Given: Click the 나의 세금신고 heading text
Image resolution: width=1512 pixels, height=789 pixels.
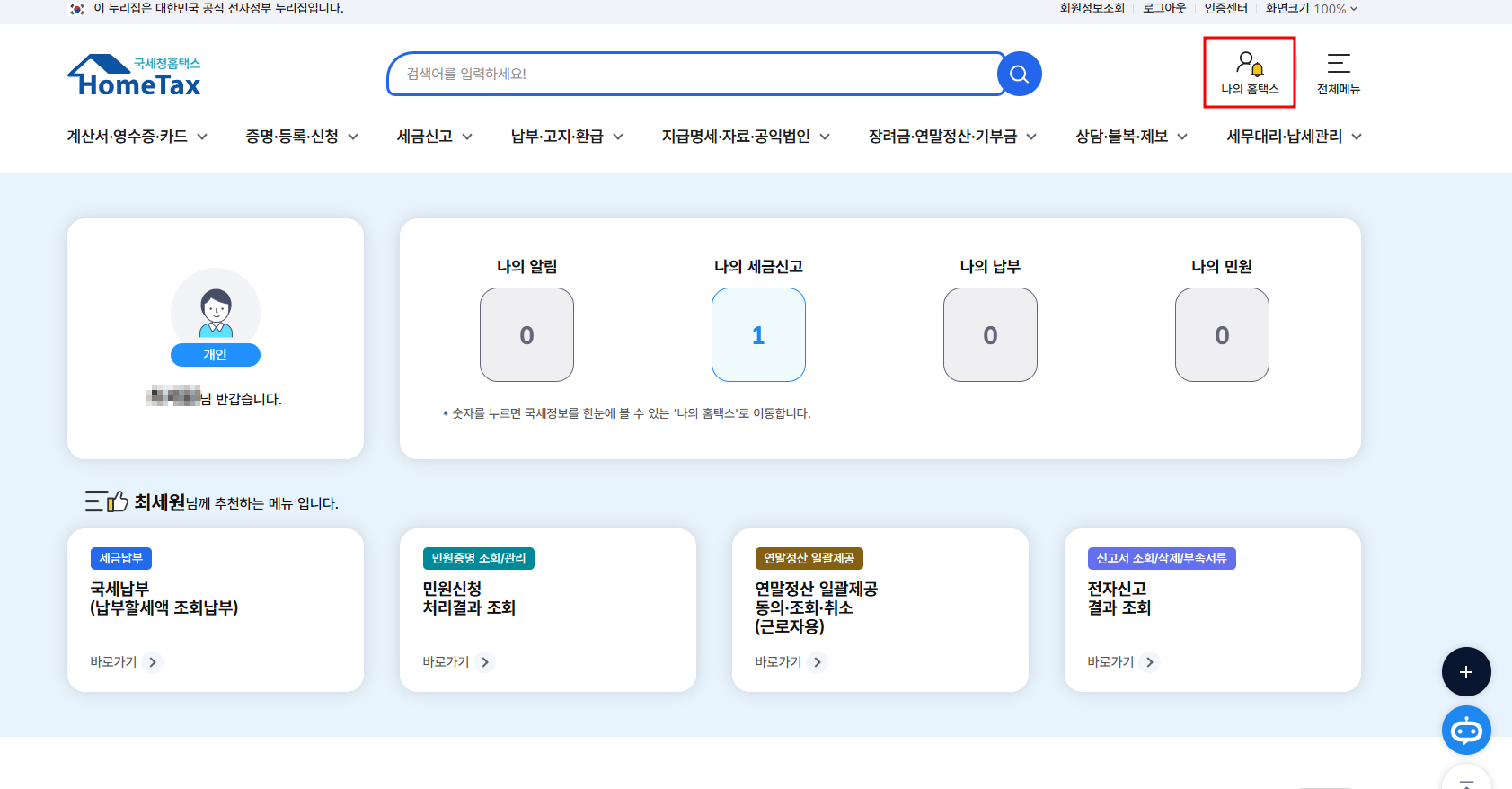Looking at the screenshot, I should coord(758,266).
